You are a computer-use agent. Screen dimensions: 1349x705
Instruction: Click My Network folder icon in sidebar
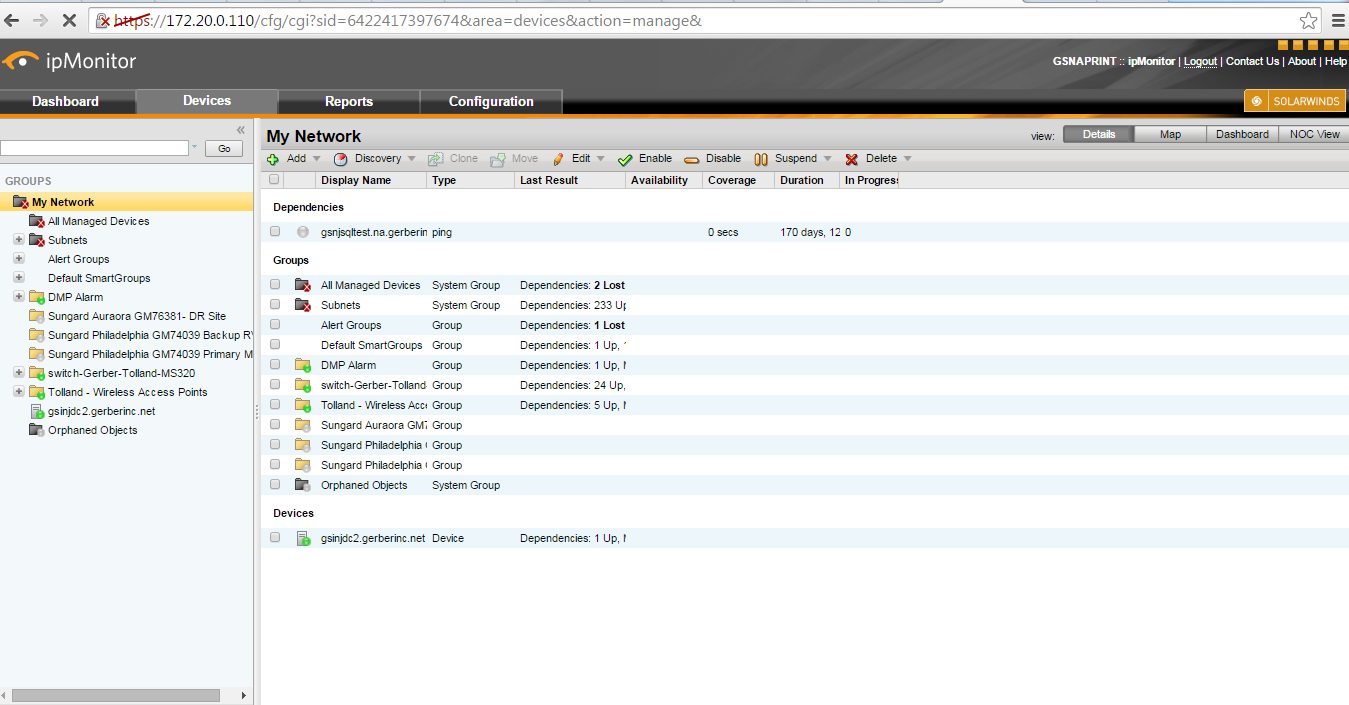tap(21, 202)
